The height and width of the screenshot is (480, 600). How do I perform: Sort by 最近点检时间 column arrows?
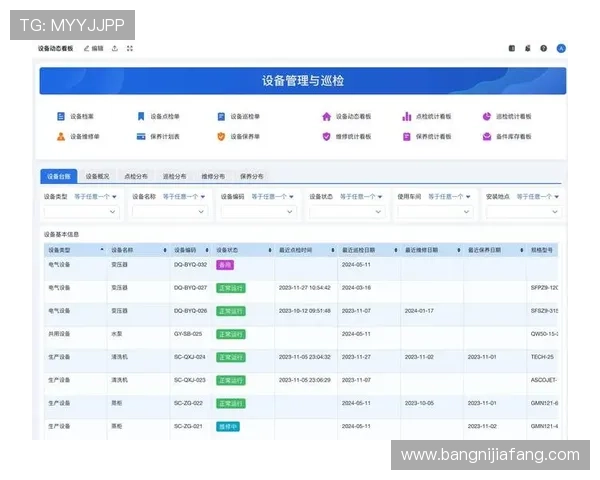pyautogui.click(x=333, y=250)
